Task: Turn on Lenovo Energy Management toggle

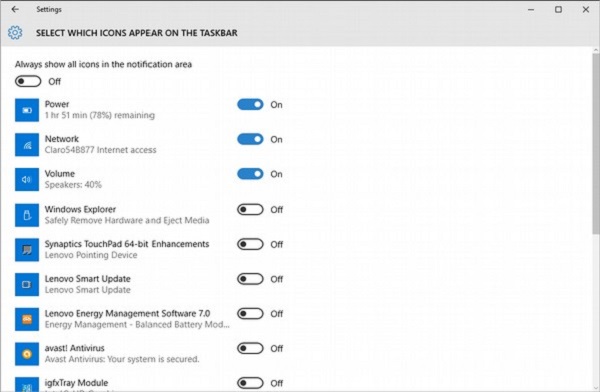Action: point(250,314)
